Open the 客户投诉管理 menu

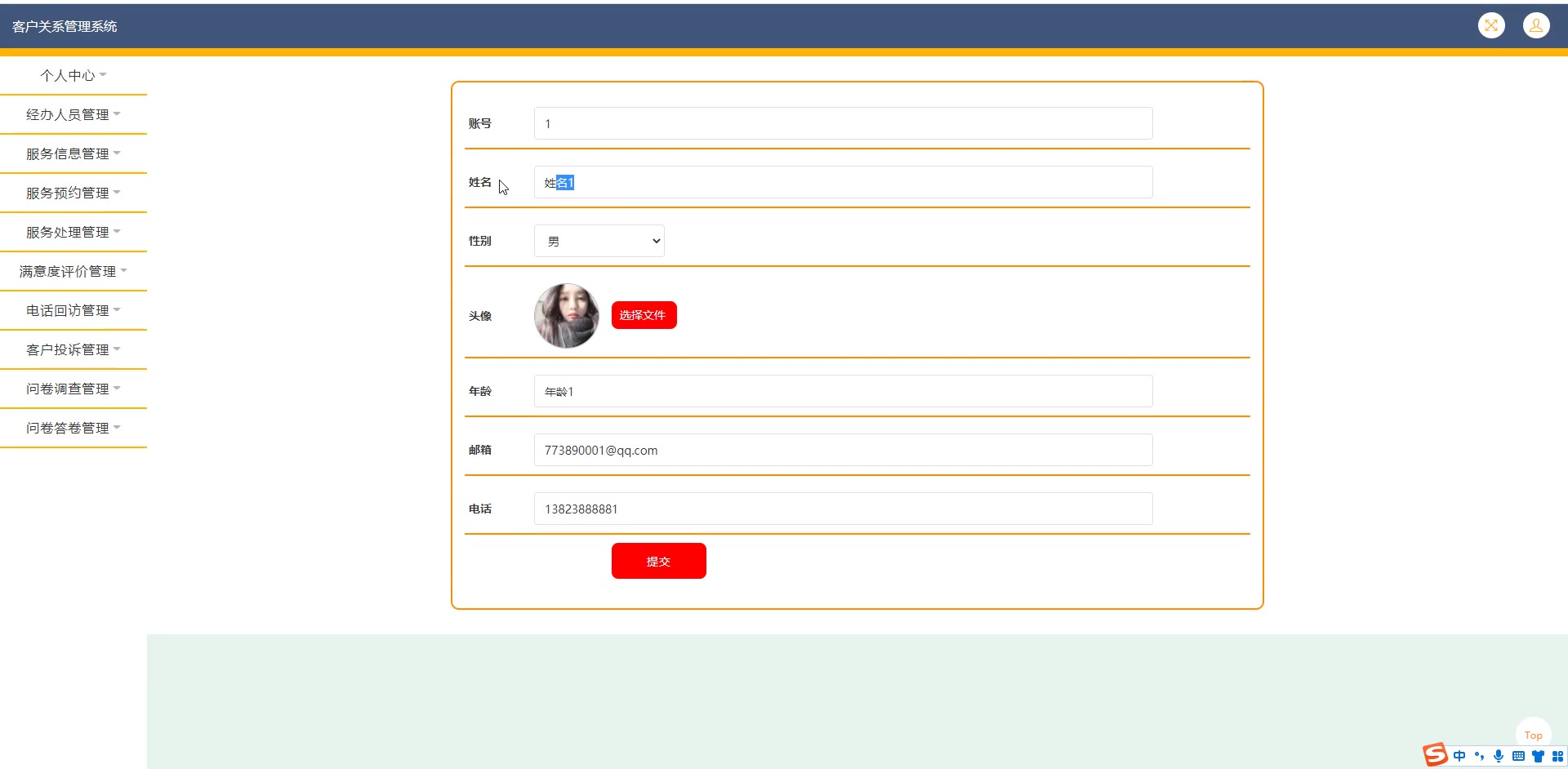(73, 349)
